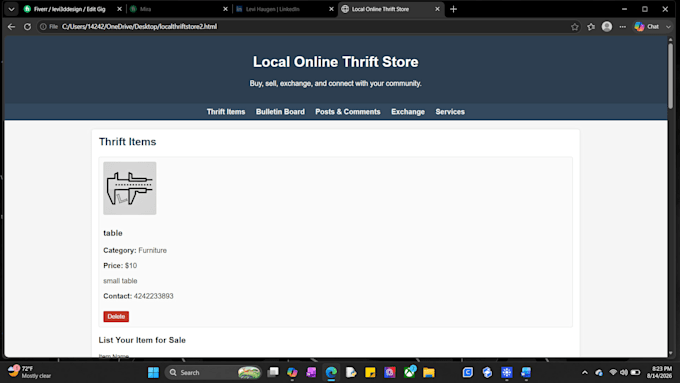Click the 'small table' description
The height and width of the screenshot is (383, 680).
[x=120, y=281]
